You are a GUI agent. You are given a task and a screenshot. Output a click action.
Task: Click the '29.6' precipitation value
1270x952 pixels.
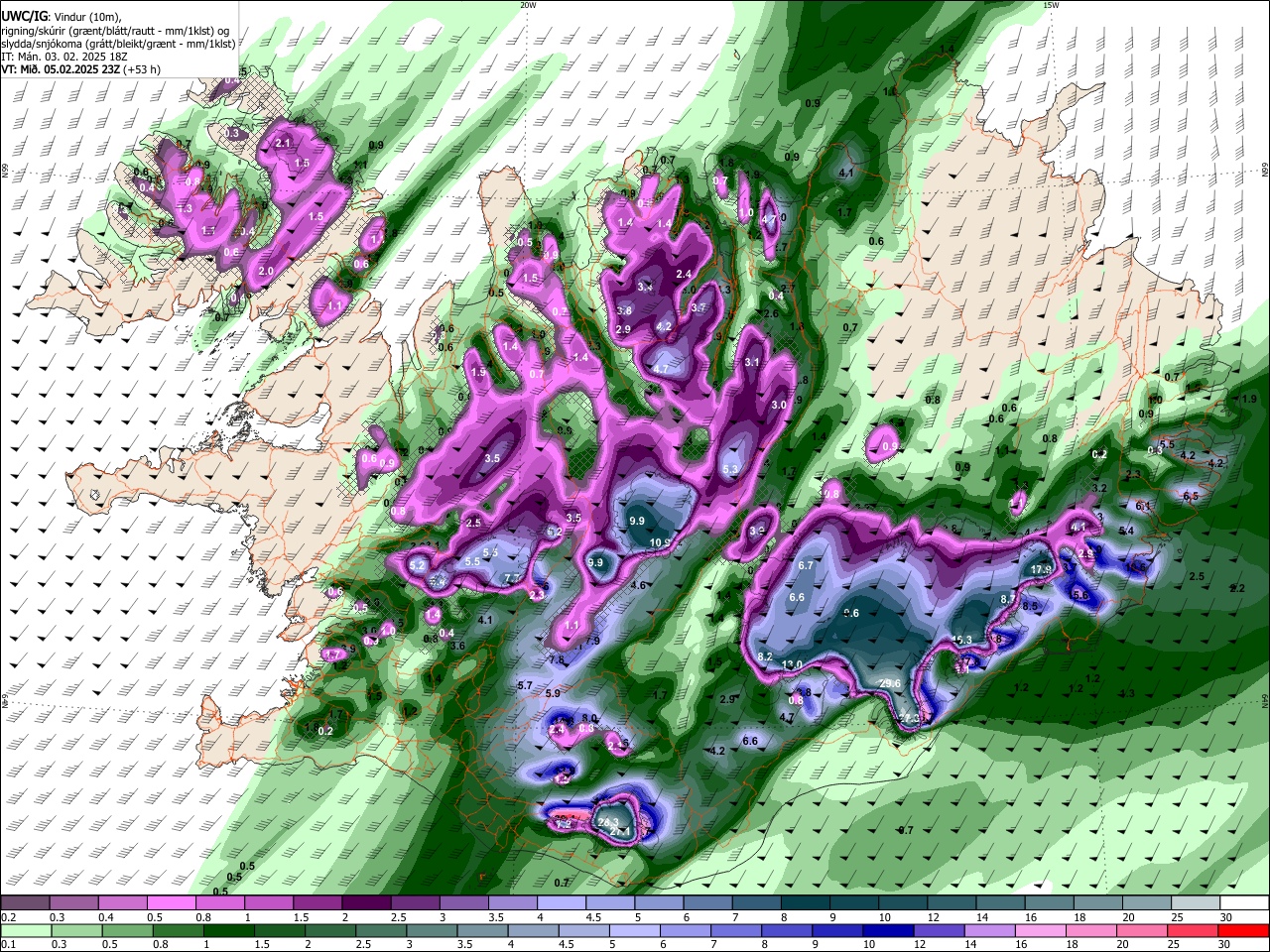point(890,683)
